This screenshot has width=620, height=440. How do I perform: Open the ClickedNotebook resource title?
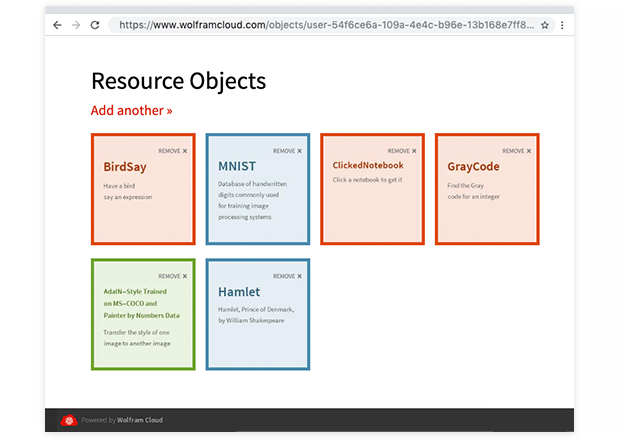pyautogui.click(x=368, y=165)
